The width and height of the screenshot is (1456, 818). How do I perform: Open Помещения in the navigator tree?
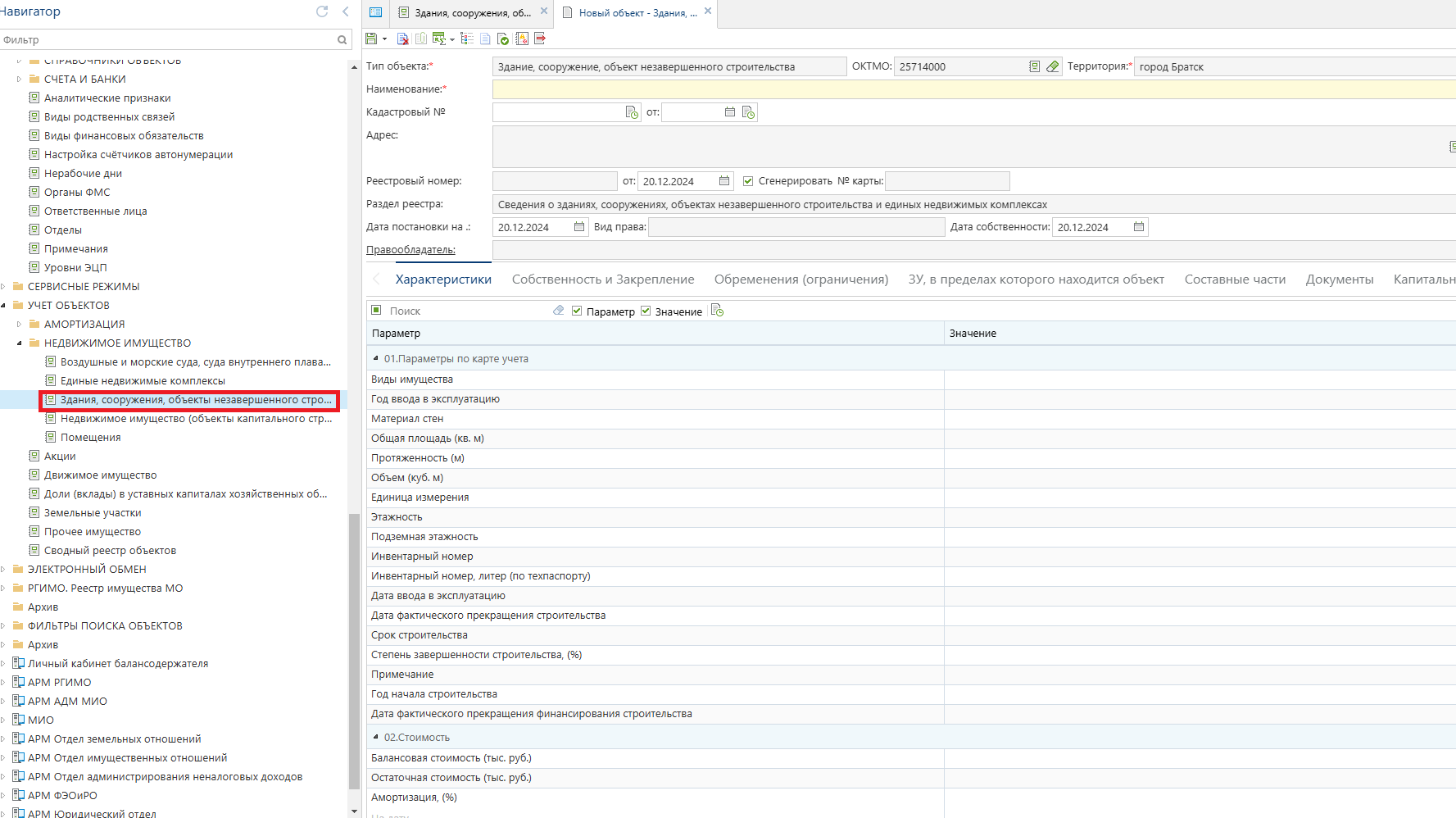pos(90,438)
